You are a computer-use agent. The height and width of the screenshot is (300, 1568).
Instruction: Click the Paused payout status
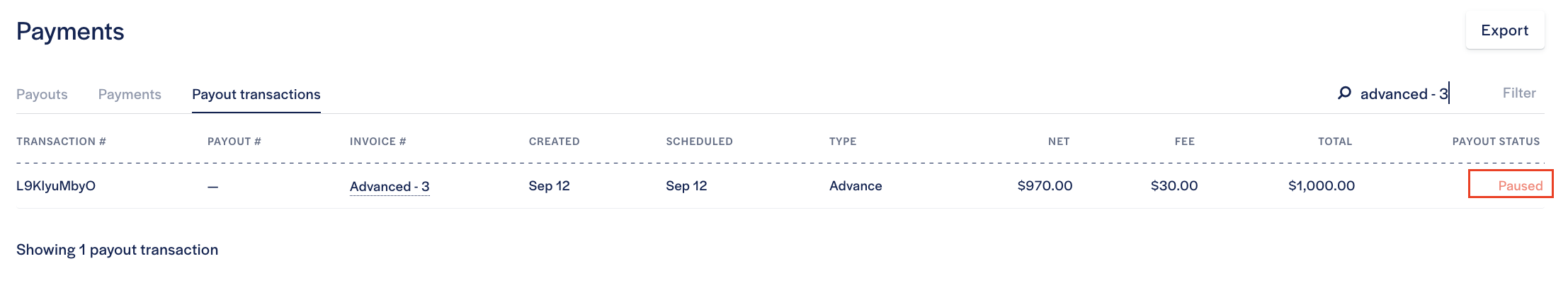pos(1520,186)
